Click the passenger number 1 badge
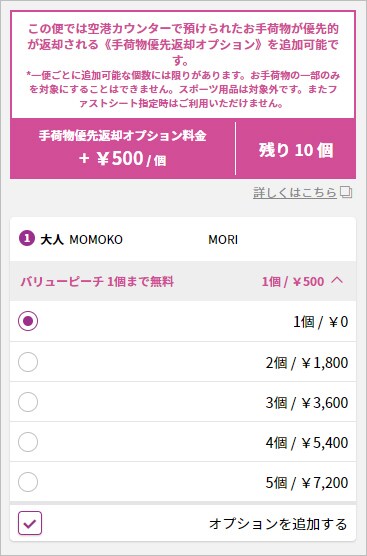Screen dimensions: 367x556 point(27,239)
